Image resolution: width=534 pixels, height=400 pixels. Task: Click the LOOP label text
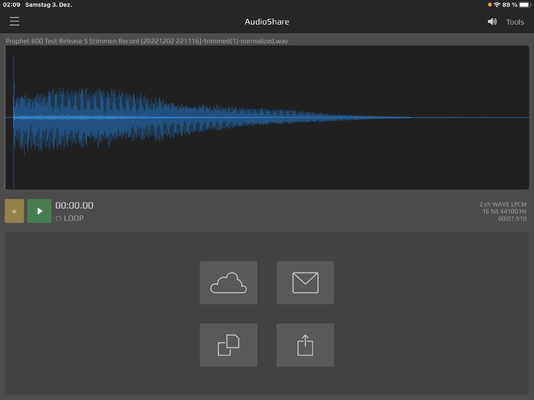coord(74,218)
